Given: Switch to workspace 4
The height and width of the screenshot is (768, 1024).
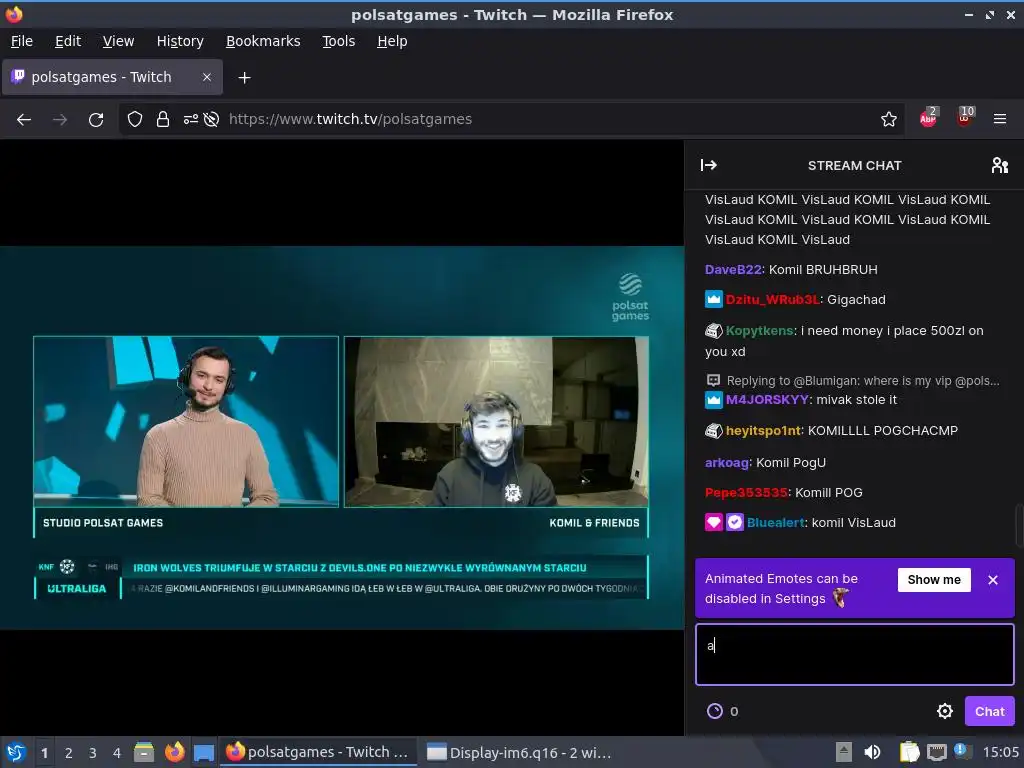Looking at the screenshot, I should 117,753.
